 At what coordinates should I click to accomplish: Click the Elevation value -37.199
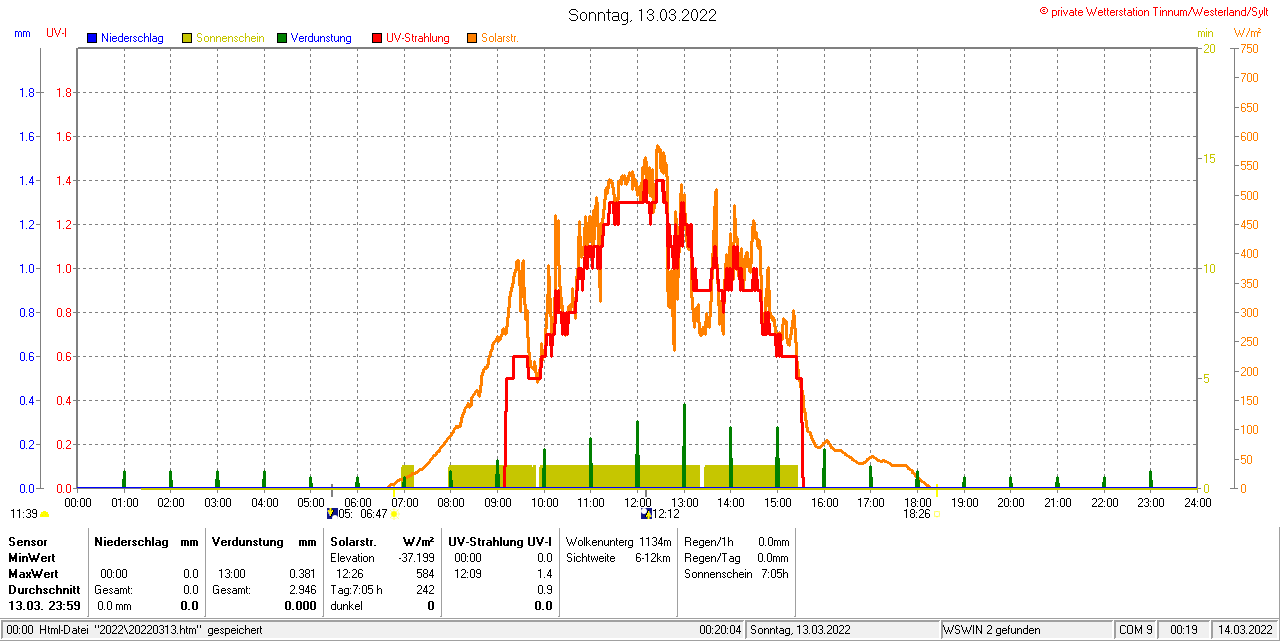[415, 558]
